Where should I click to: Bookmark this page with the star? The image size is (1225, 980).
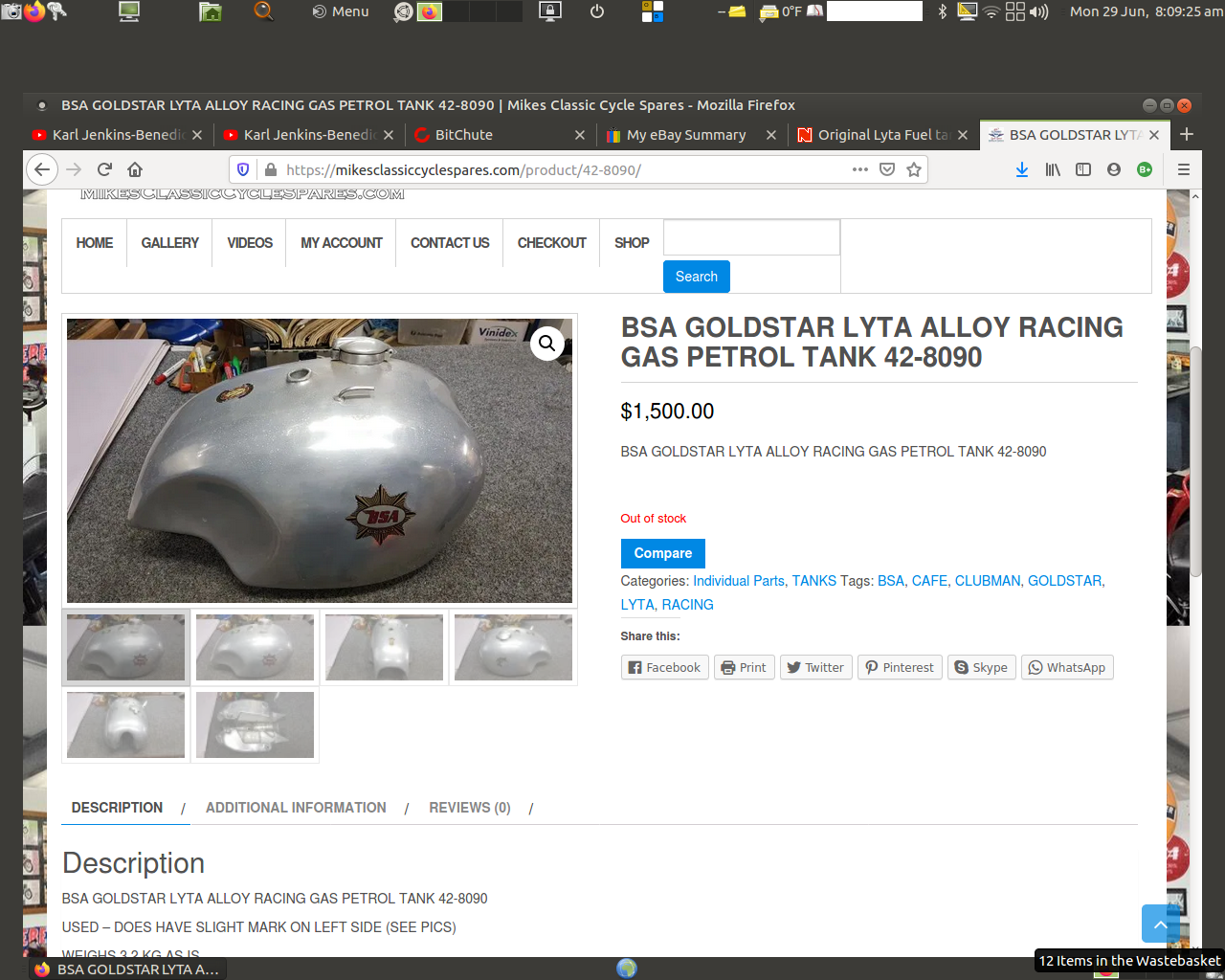[x=914, y=169]
